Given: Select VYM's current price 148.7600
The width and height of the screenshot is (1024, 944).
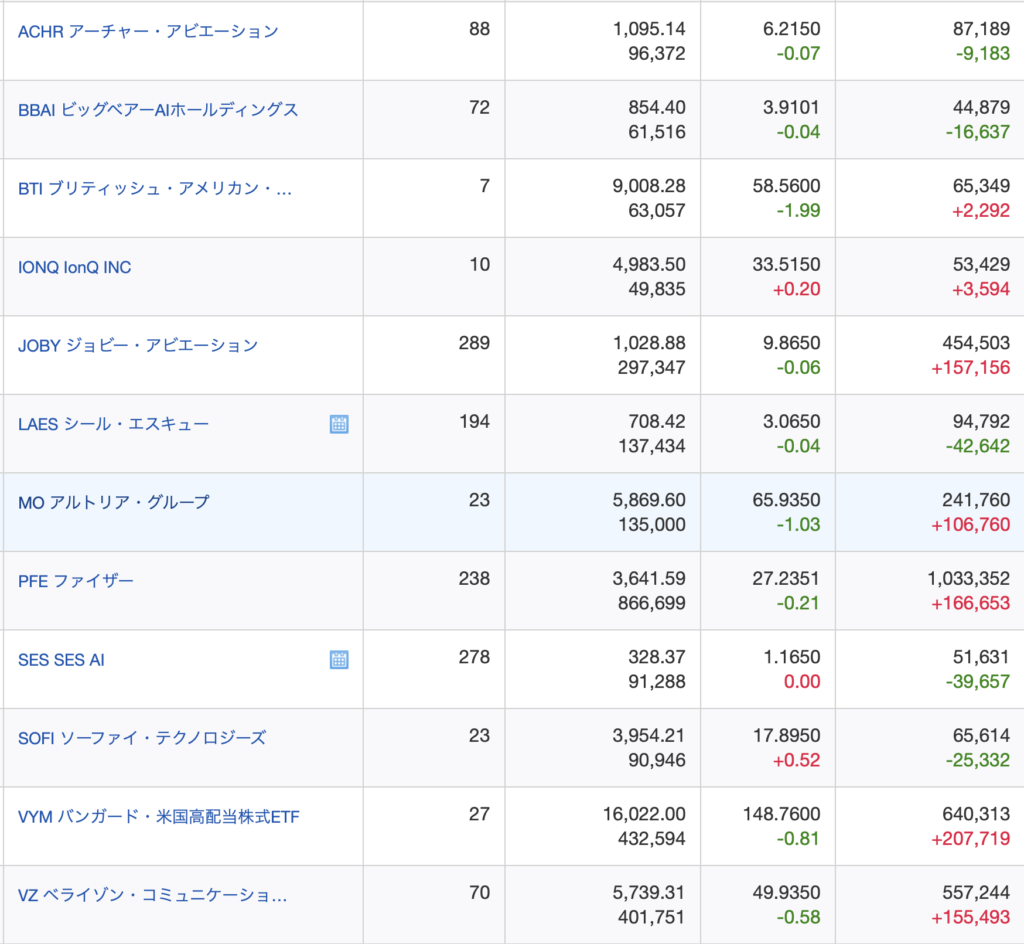Looking at the screenshot, I should [x=786, y=816].
